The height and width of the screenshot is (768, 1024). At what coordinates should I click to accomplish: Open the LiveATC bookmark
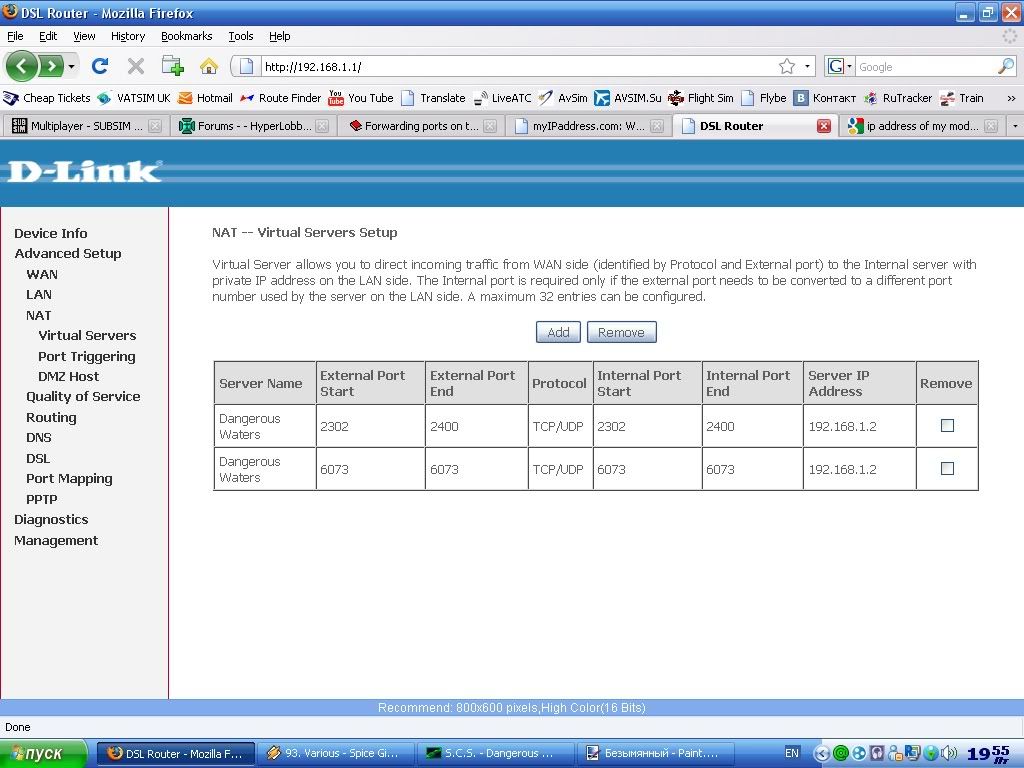[502, 98]
